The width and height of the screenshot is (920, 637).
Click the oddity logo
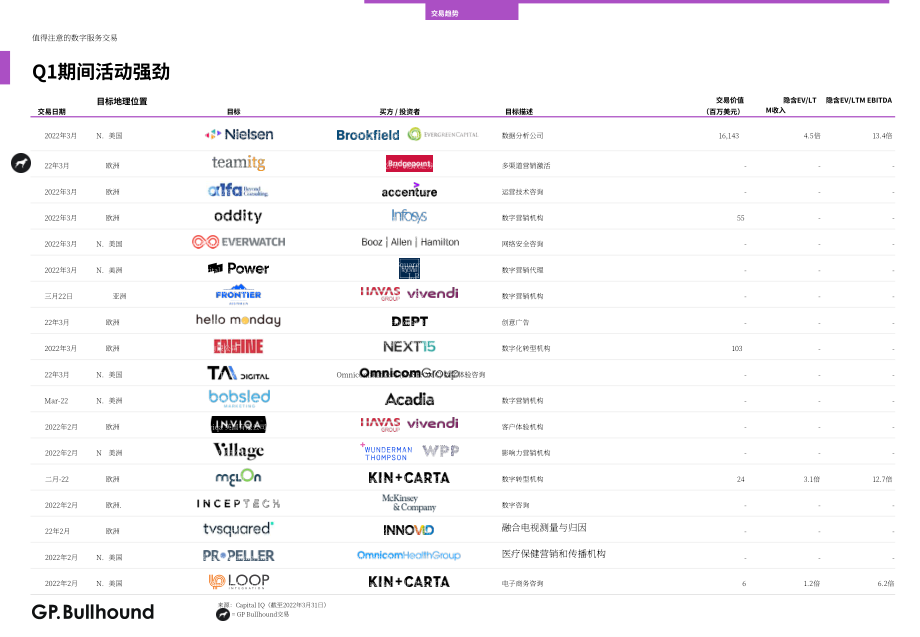[x=238, y=216]
